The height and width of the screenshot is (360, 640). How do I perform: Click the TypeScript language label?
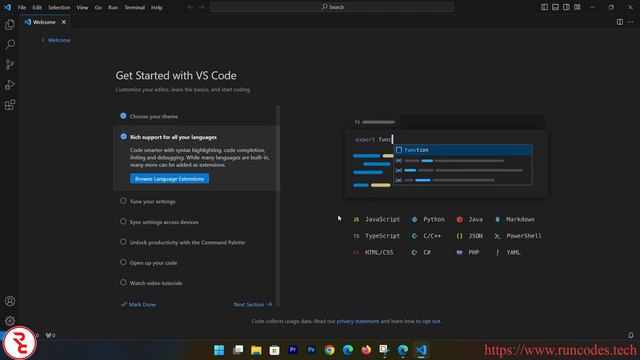382,236
